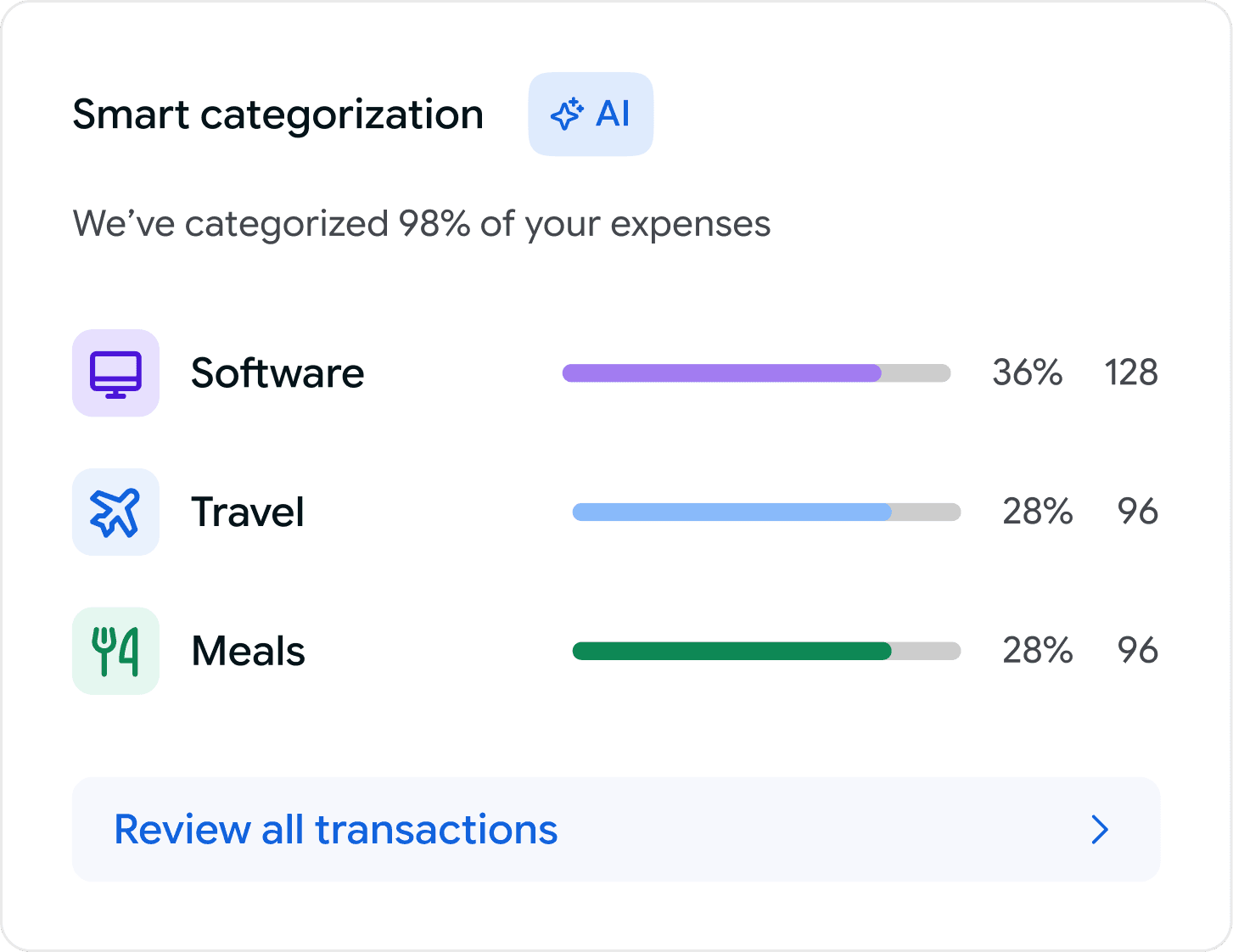Click the Travel 96 transaction count
The image size is (1233, 952).
(x=1138, y=512)
